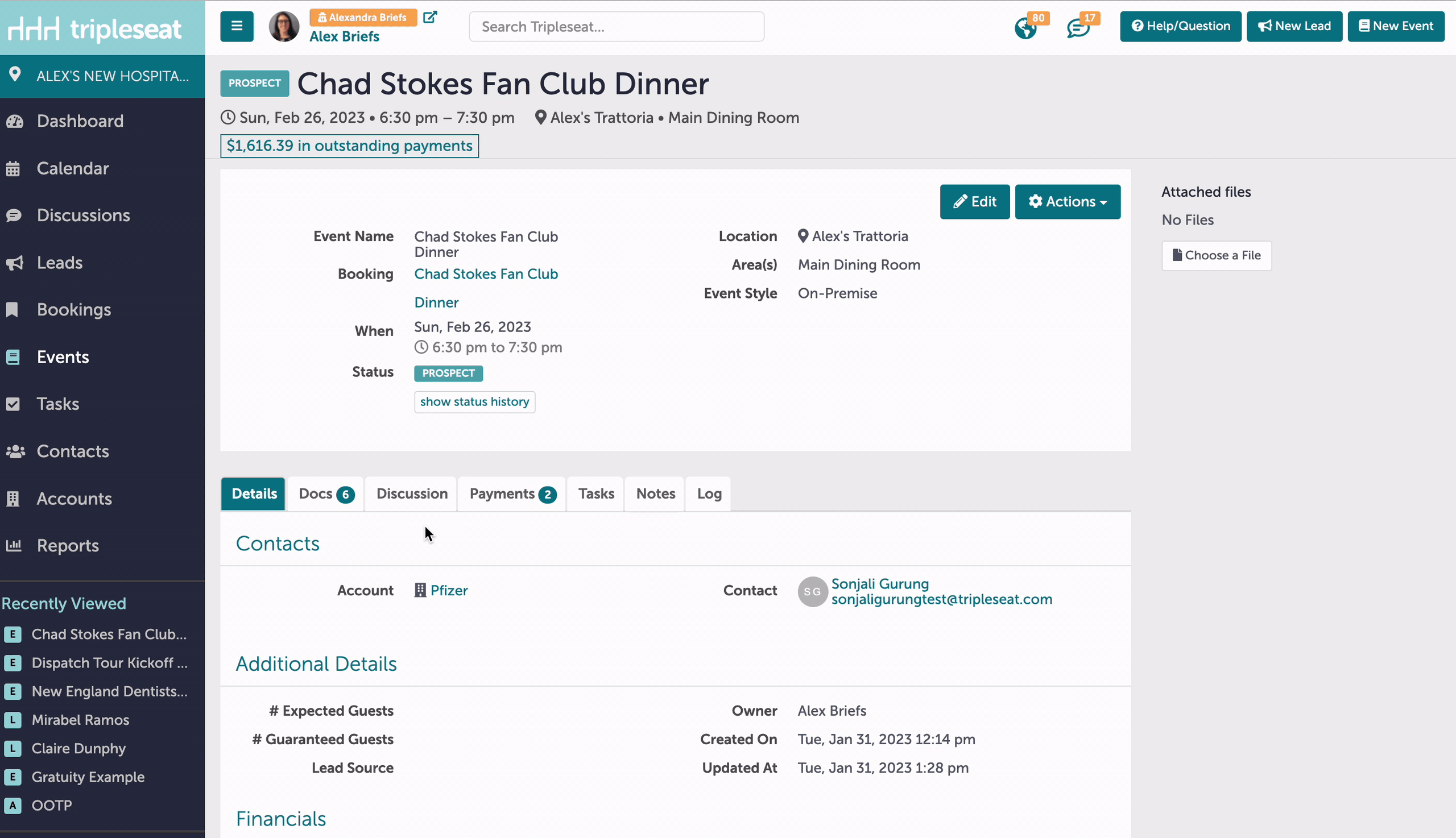Screen dimensions: 1456x838
Task: Open the Discussion tab
Action: pyautogui.click(x=412, y=494)
